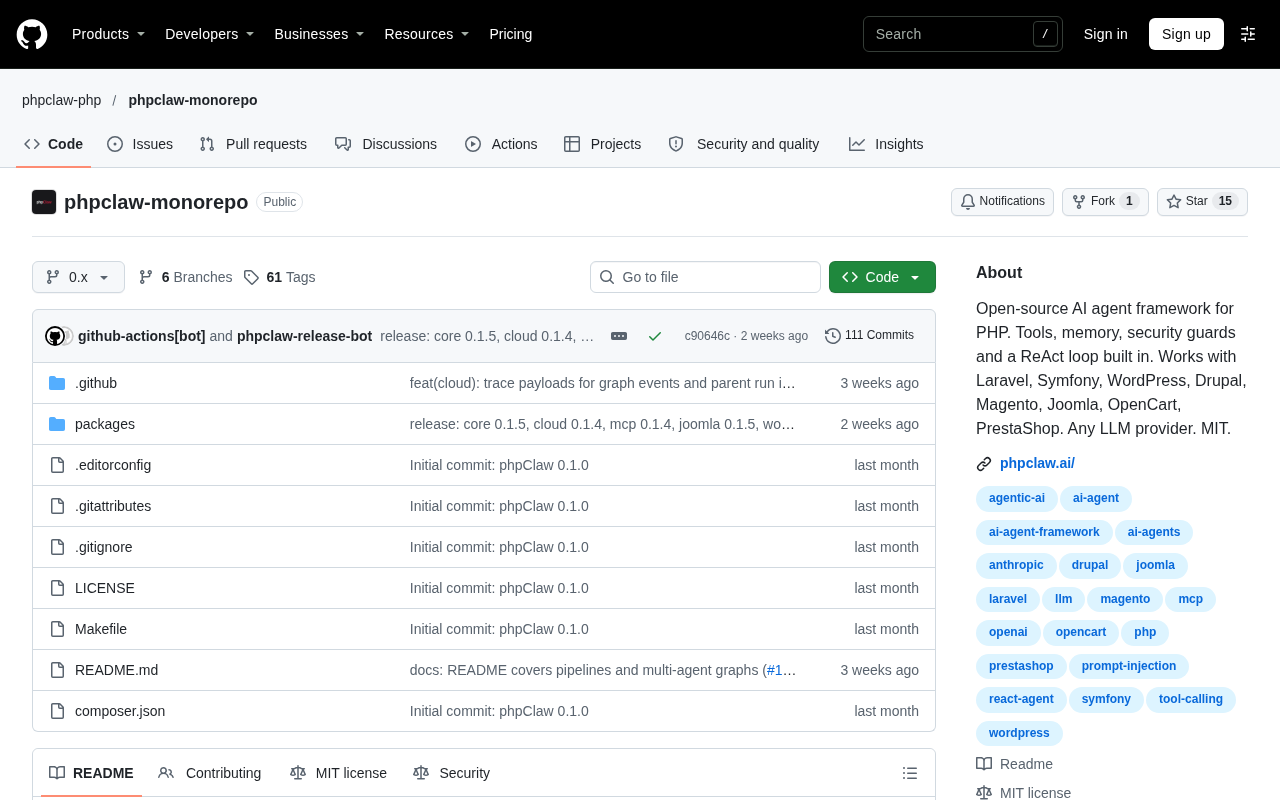Image resolution: width=1280 pixels, height=800 pixels.
Task: Click the Go to file field
Action: coord(705,277)
